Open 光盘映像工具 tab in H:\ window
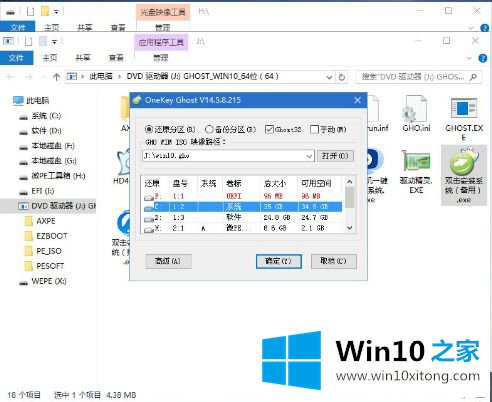Viewport: 492px width, 402px height. coord(163,12)
